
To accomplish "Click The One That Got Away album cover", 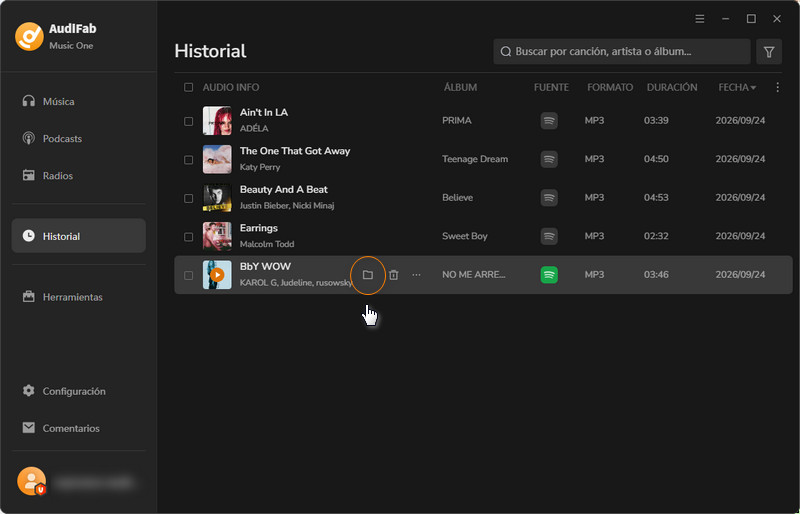I will click(x=217, y=159).
